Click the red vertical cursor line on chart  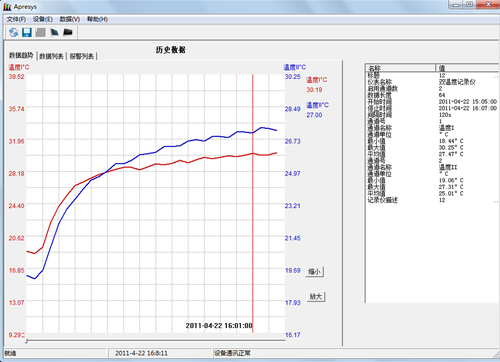[253, 203]
